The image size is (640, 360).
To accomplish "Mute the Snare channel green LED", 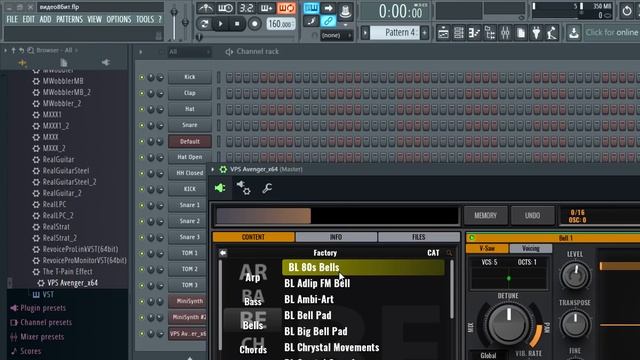I will (142, 125).
